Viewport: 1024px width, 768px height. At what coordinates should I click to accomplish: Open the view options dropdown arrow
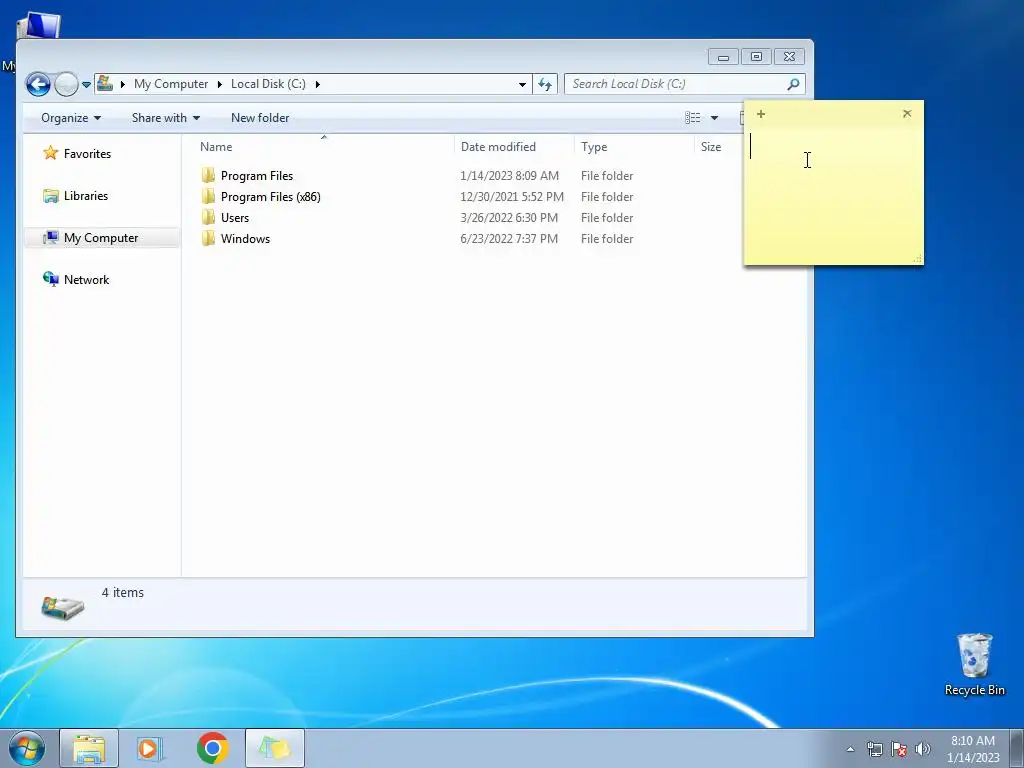714,118
